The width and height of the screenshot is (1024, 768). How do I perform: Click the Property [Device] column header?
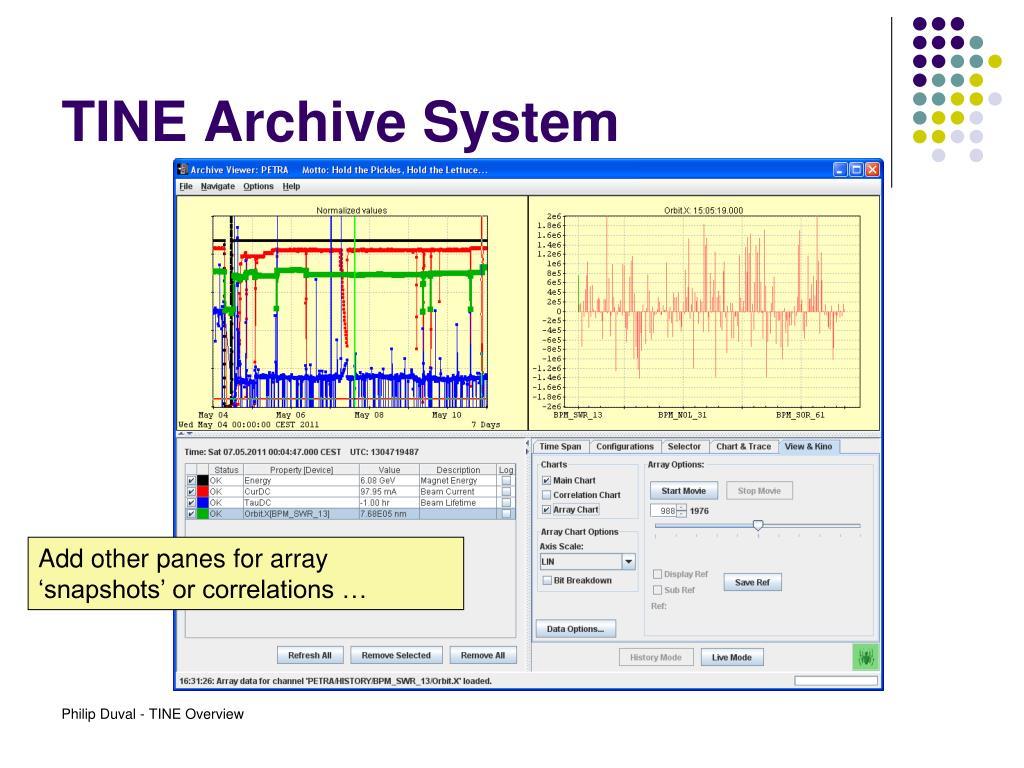pos(301,470)
